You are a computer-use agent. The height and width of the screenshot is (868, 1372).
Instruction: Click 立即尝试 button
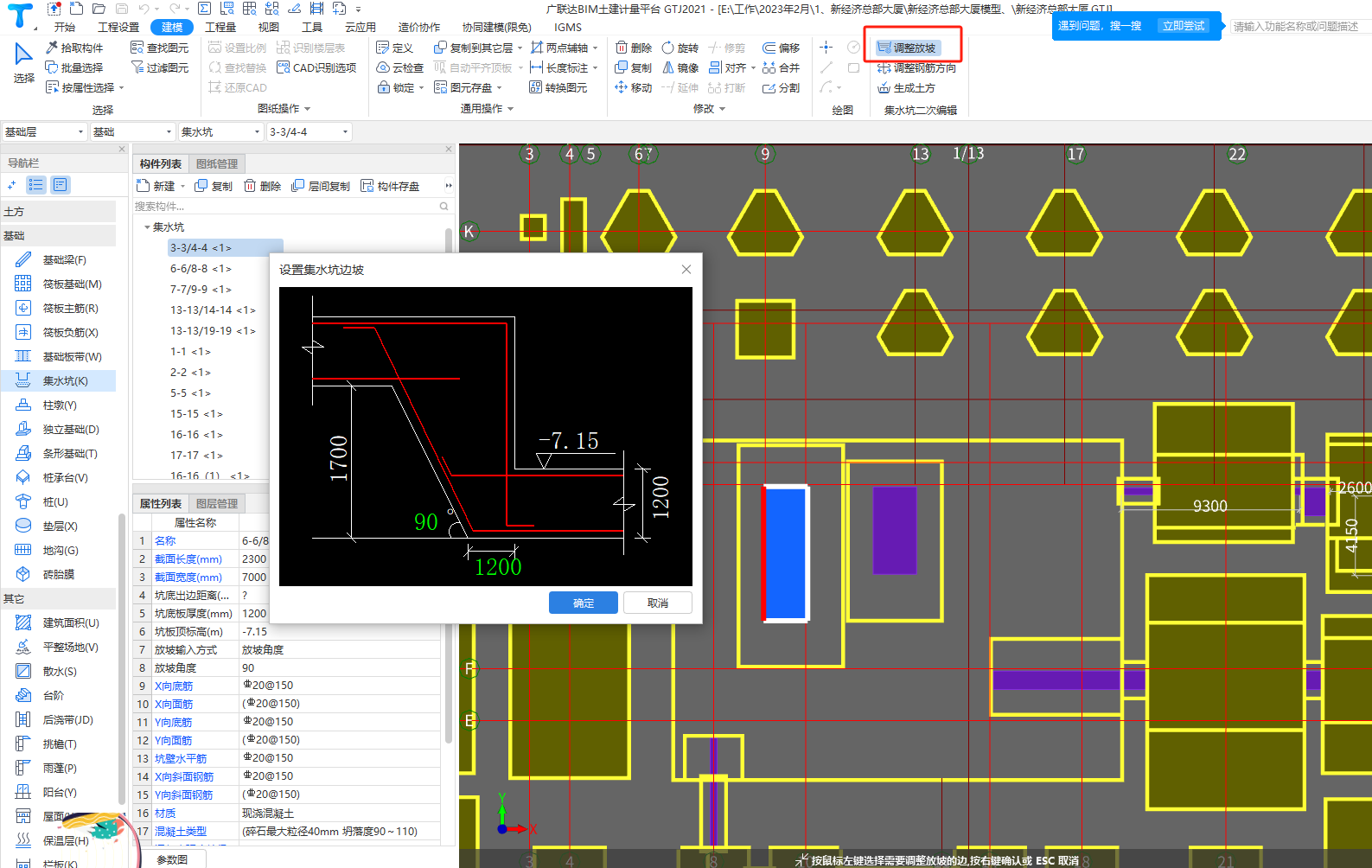point(1184,26)
